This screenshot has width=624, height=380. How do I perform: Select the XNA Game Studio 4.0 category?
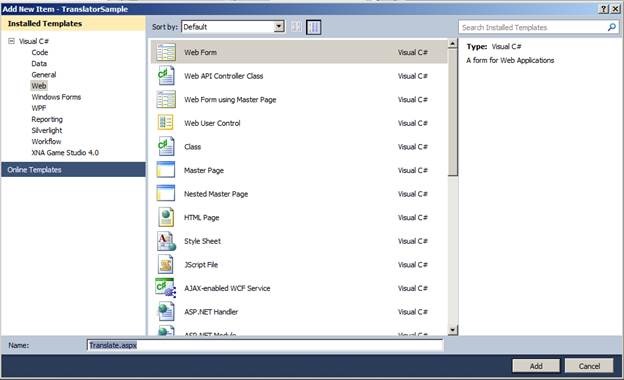65,152
